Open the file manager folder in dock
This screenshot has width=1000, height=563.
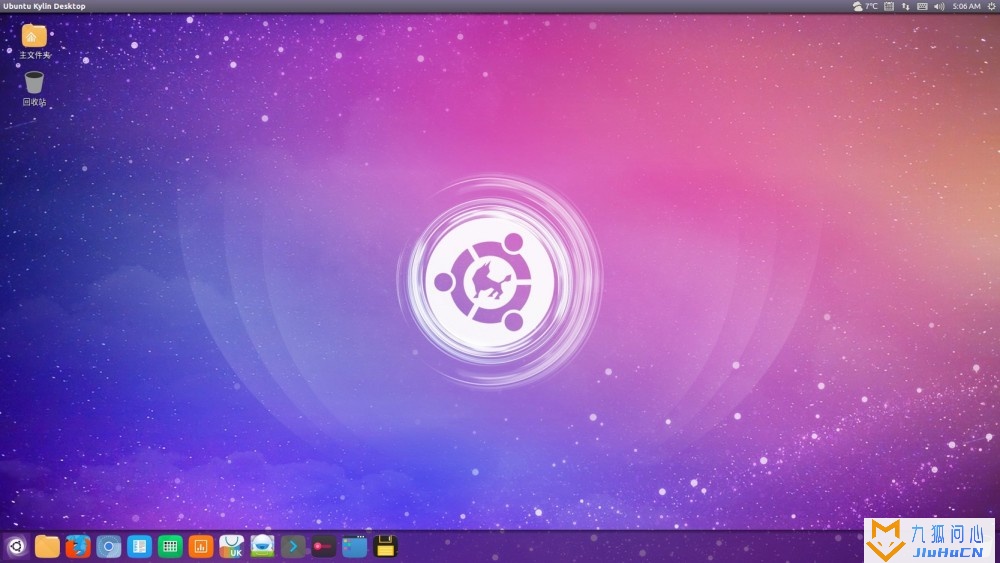[47, 546]
